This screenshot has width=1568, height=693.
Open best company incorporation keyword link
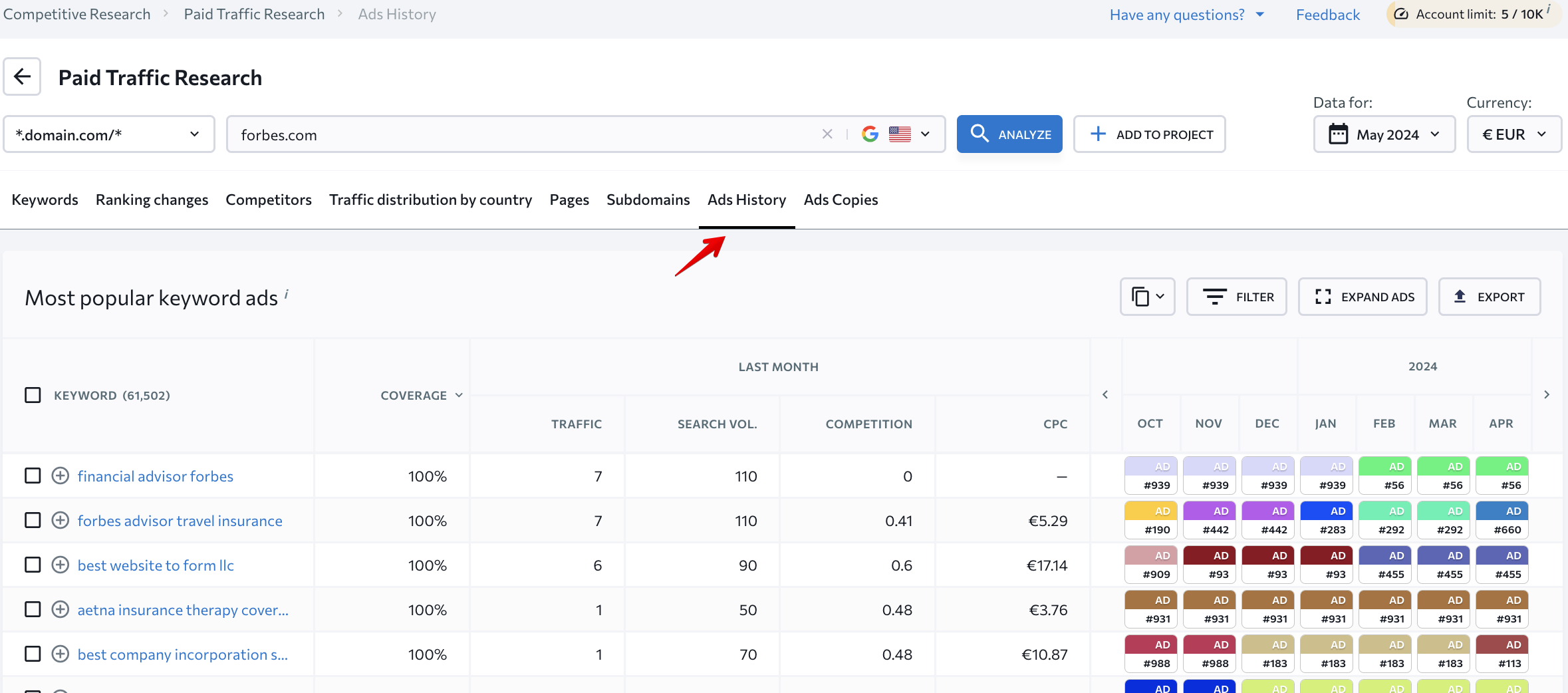point(182,654)
